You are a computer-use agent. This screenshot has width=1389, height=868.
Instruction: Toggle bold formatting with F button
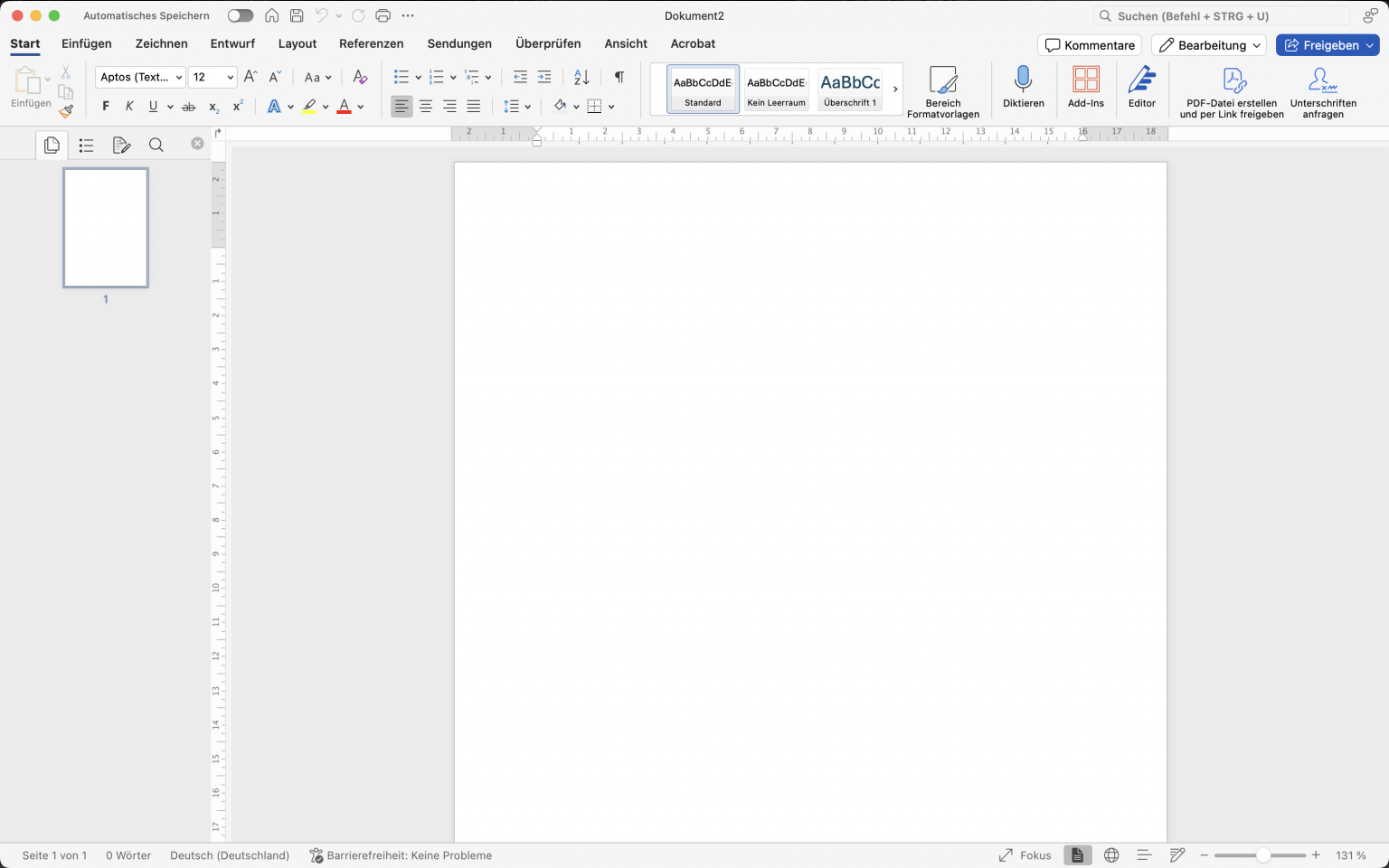[x=105, y=106]
